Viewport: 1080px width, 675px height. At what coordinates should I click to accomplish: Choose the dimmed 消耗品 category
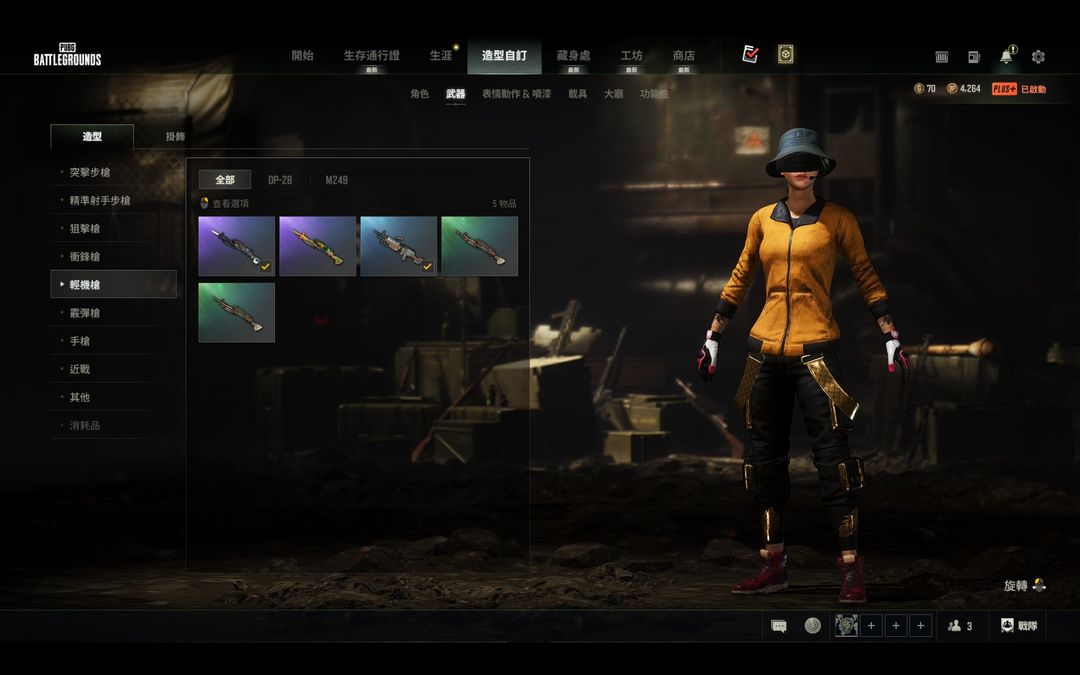(114, 426)
